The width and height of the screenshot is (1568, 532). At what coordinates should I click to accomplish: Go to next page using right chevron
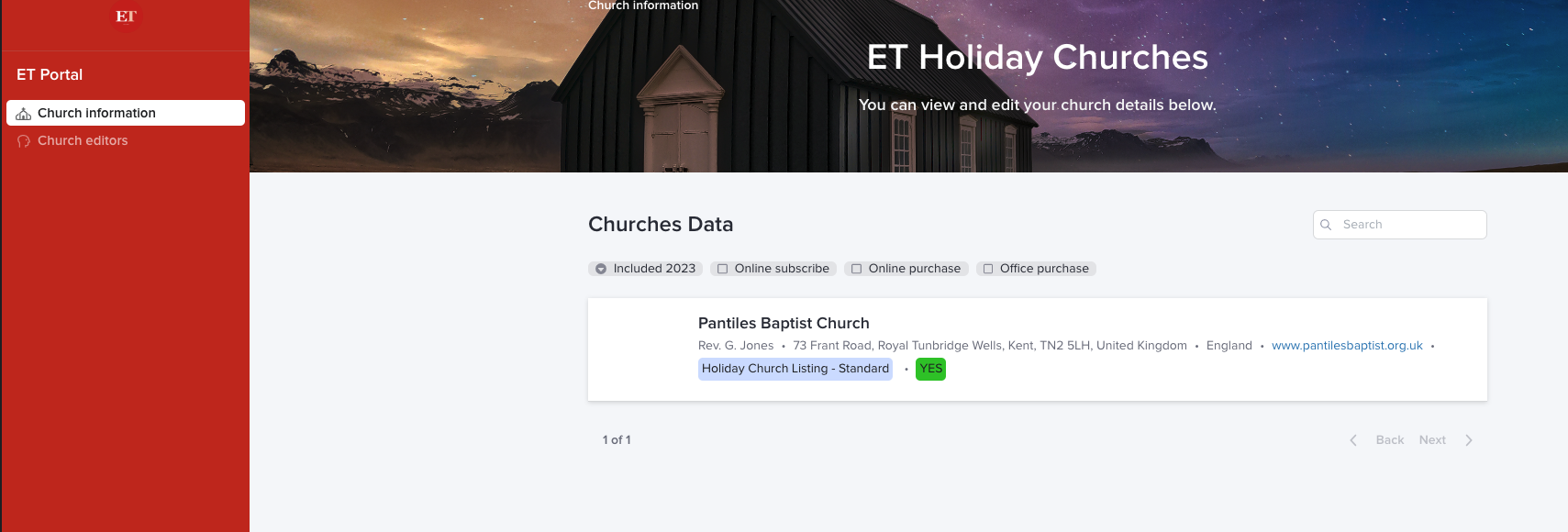(1469, 440)
